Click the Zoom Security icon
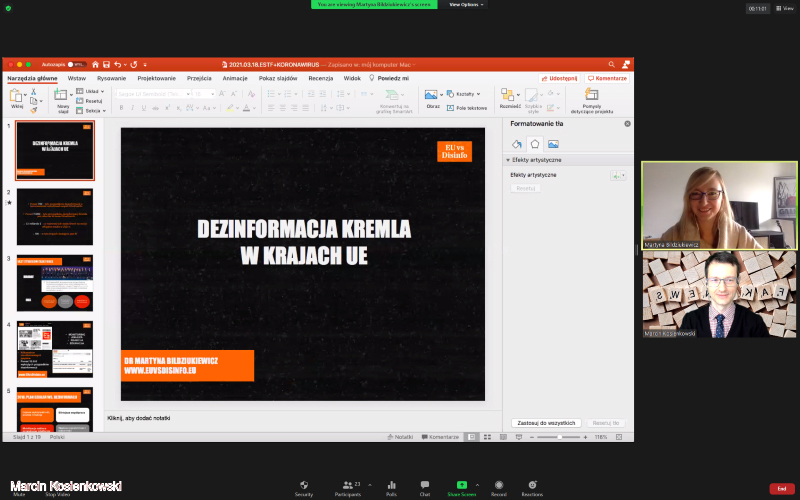Viewport: 800px width, 500px height. pyautogui.click(x=304, y=487)
